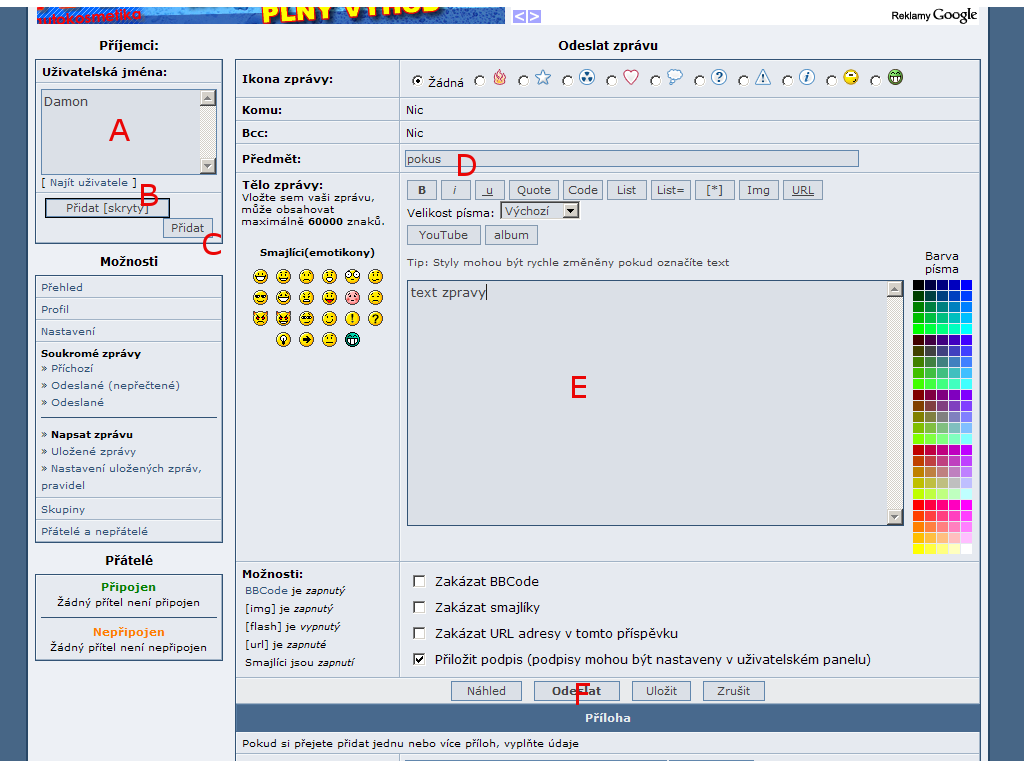Insert the green grinning emoticon in smiley panel
Screen dimensions: 1024x768
coord(352,339)
